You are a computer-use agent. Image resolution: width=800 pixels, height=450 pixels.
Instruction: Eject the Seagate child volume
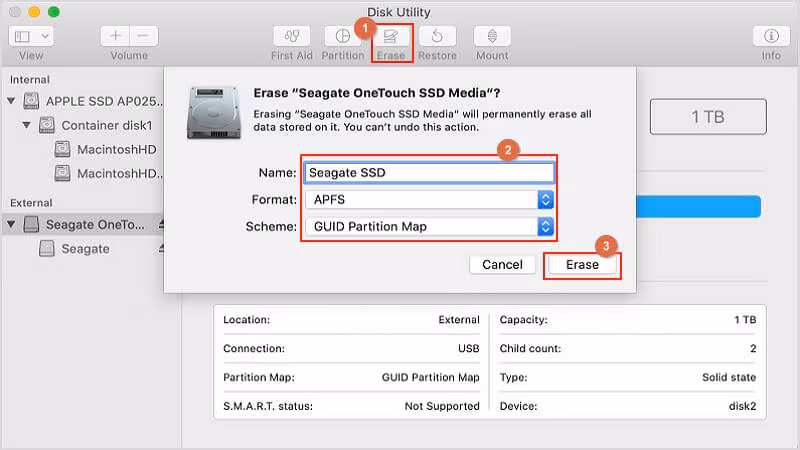point(161,248)
